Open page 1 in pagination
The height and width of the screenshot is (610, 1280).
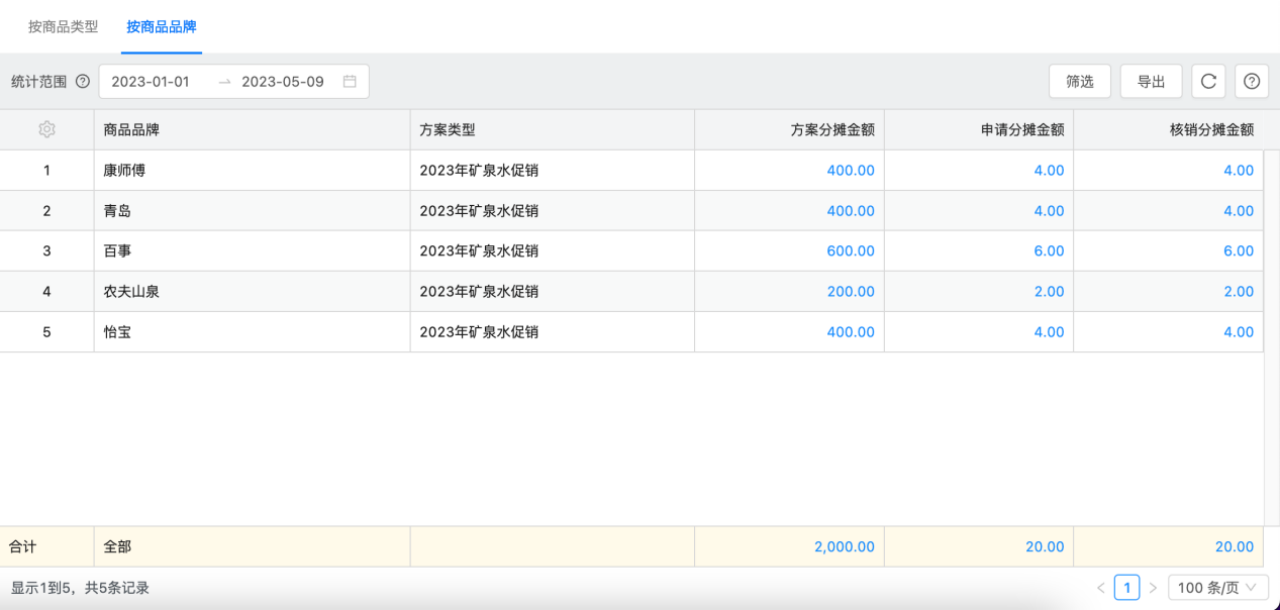coord(1127,588)
